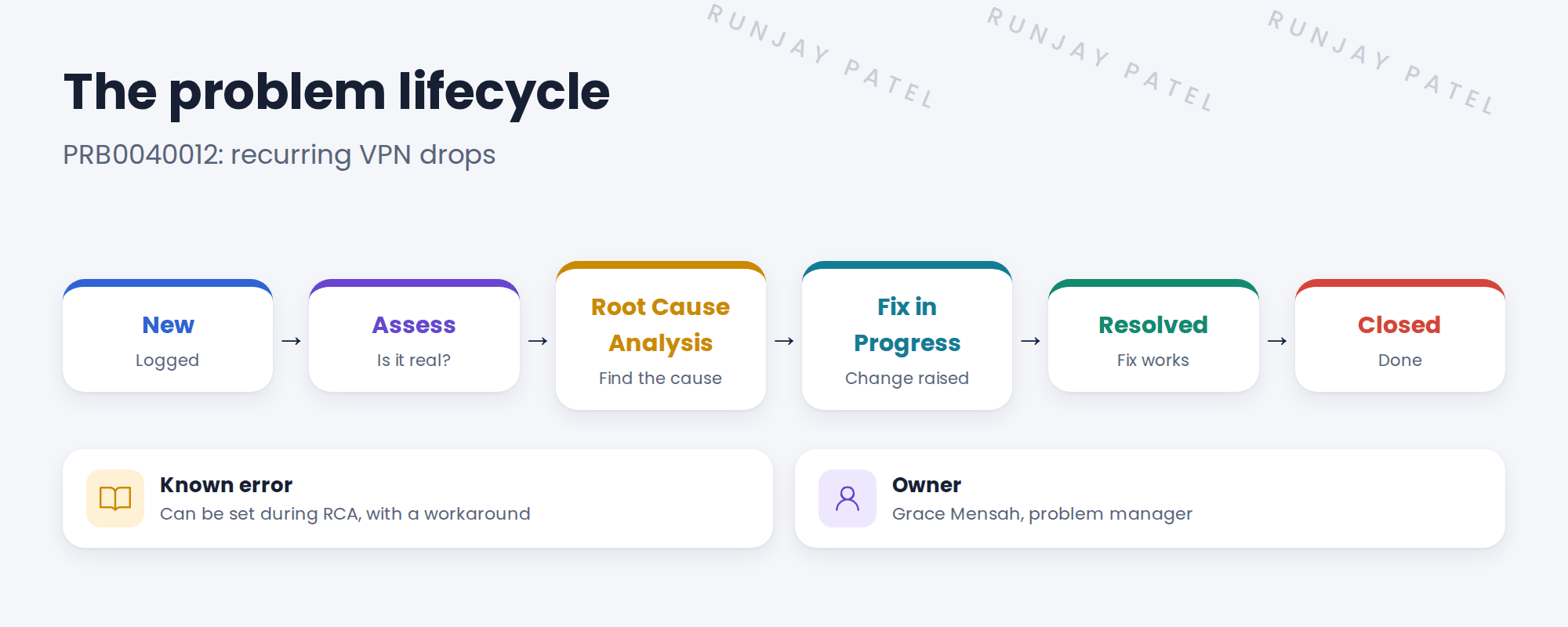Choose the Resolved stage card
The image size is (1568, 627).
(1153, 335)
